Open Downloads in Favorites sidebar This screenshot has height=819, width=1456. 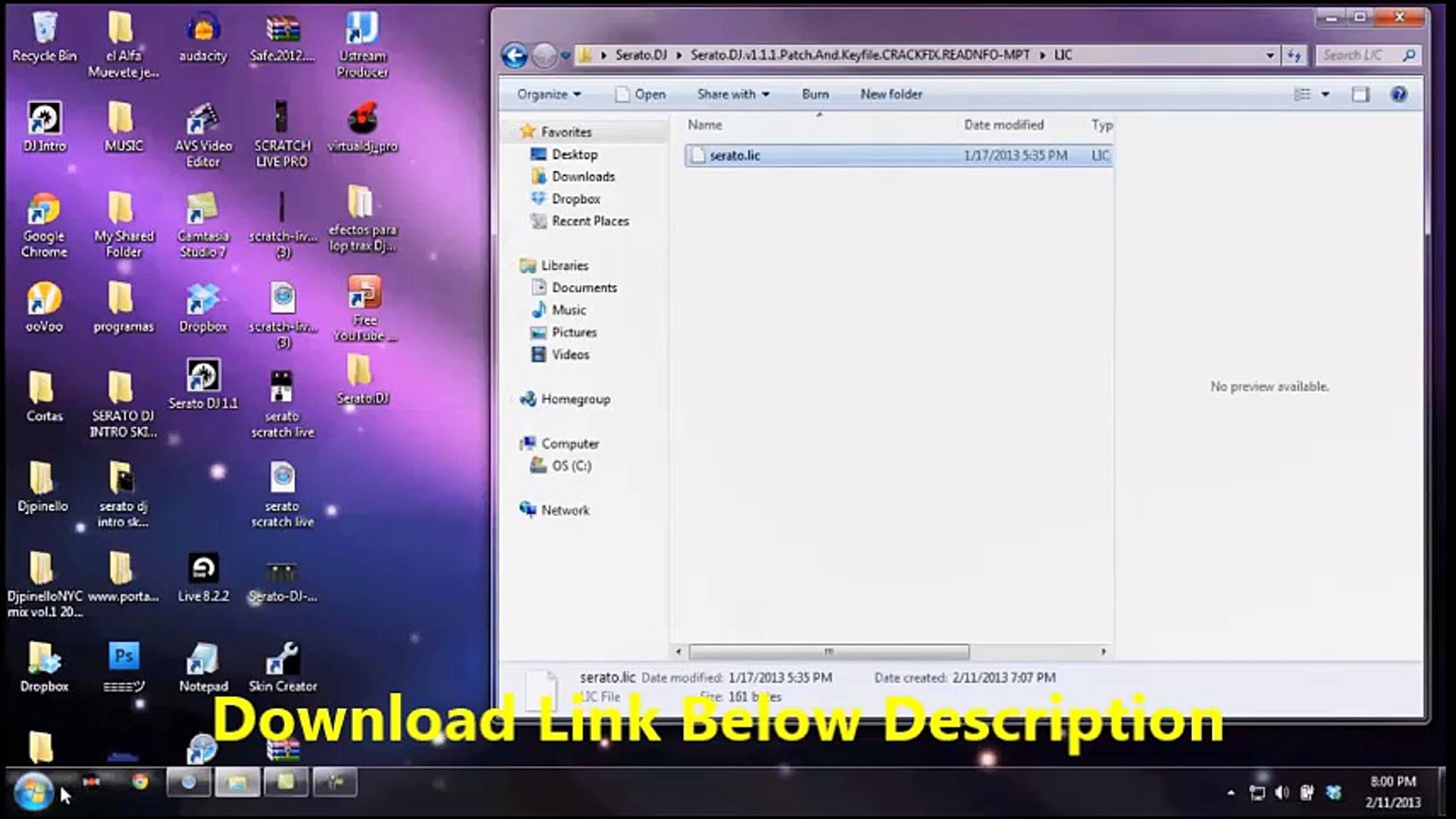(x=583, y=177)
